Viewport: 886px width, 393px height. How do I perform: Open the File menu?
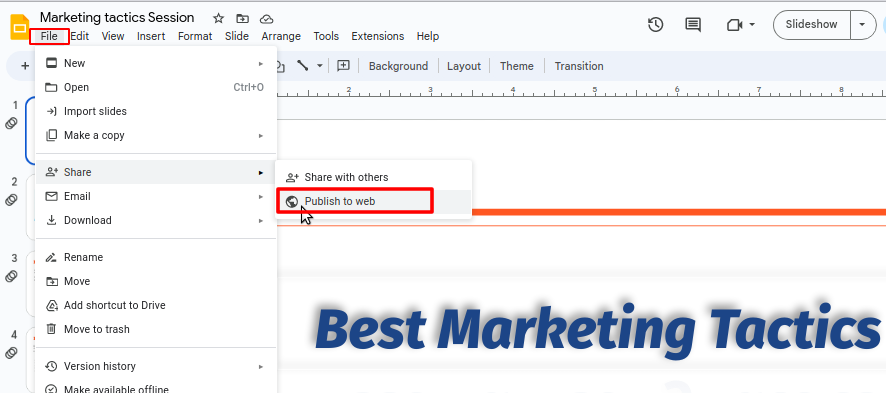(x=49, y=36)
